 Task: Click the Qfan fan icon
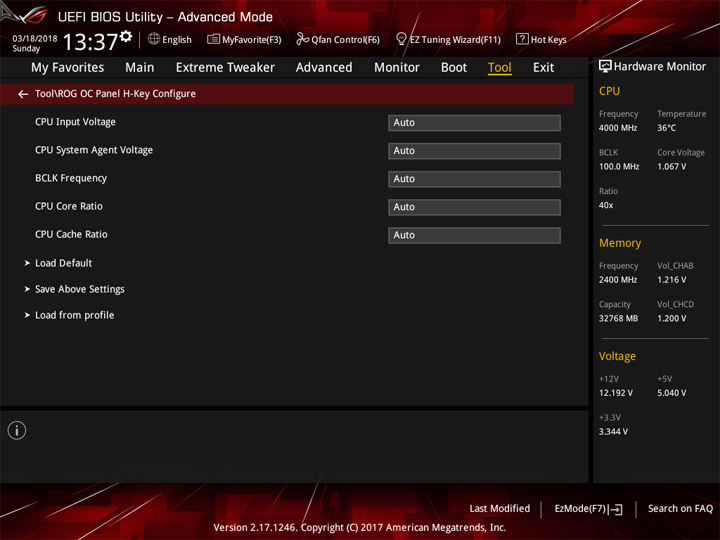click(302, 39)
